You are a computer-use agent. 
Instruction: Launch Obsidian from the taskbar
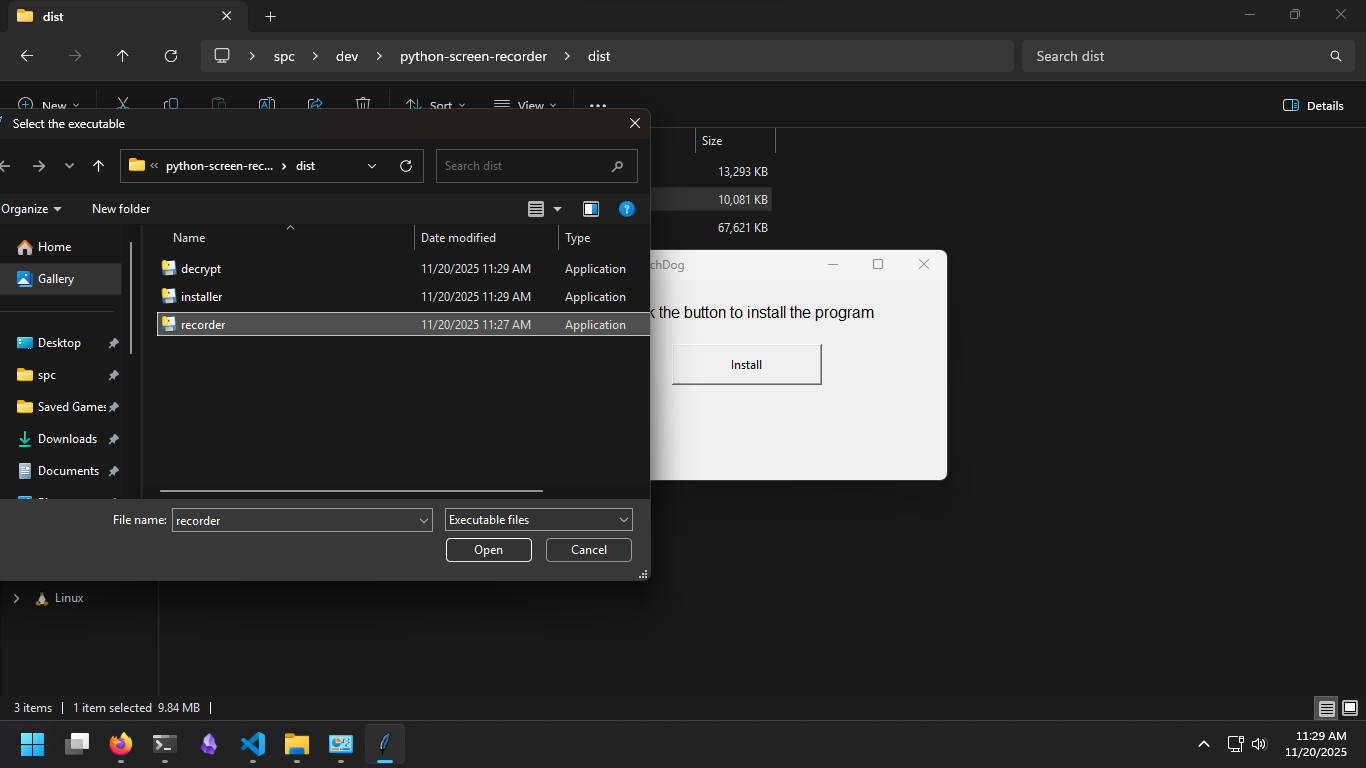pos(209,744)
